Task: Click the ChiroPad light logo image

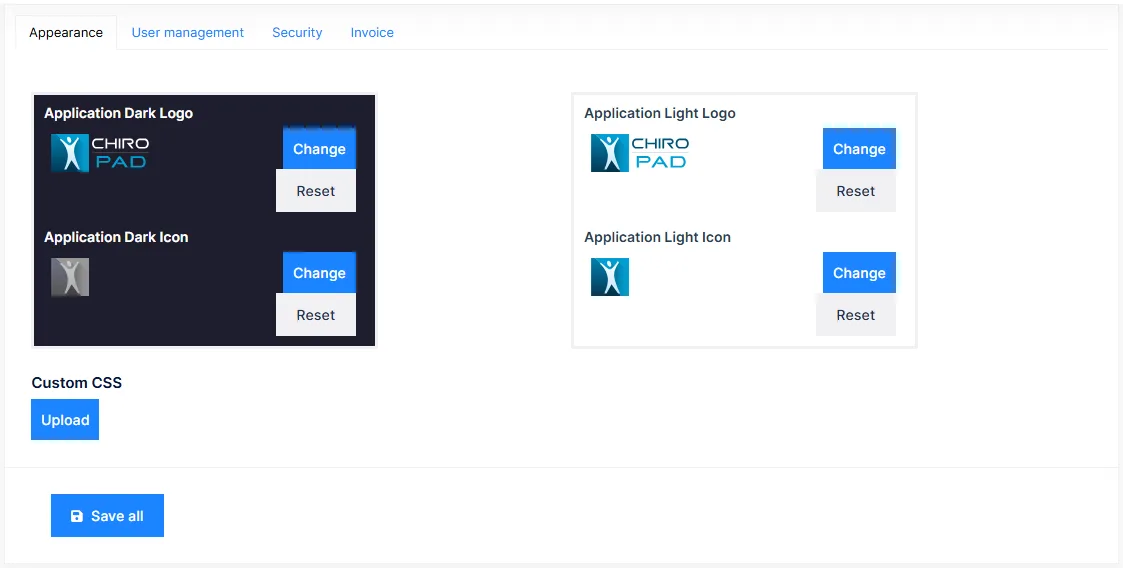Action: (640, 153)
